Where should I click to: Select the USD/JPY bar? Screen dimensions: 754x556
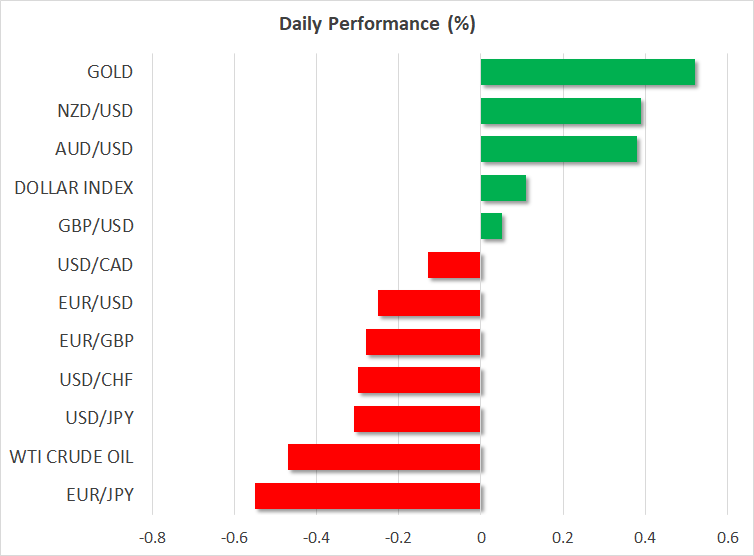[417, 418]
